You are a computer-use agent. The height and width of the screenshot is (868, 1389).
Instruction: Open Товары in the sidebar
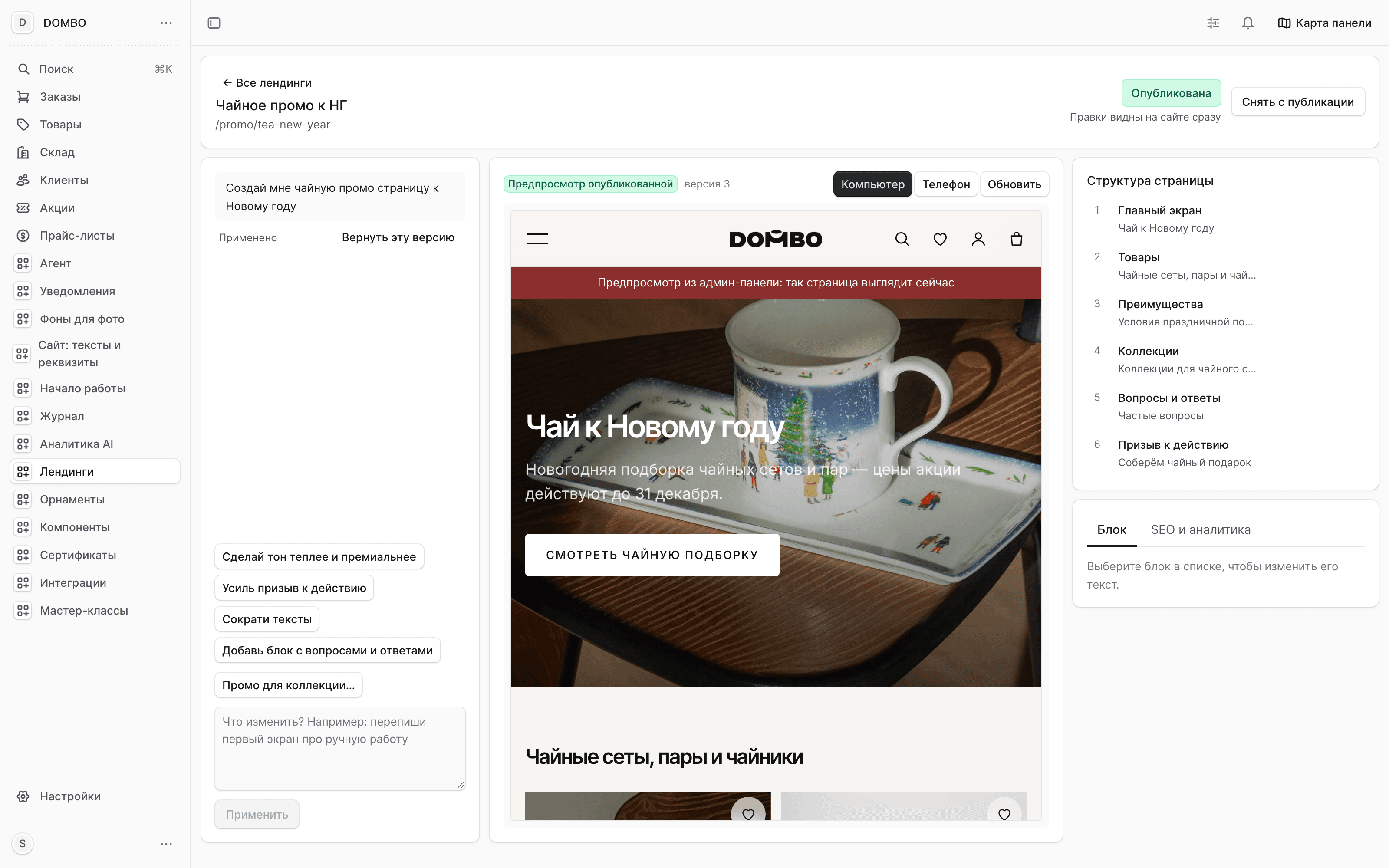pos(95,124)
